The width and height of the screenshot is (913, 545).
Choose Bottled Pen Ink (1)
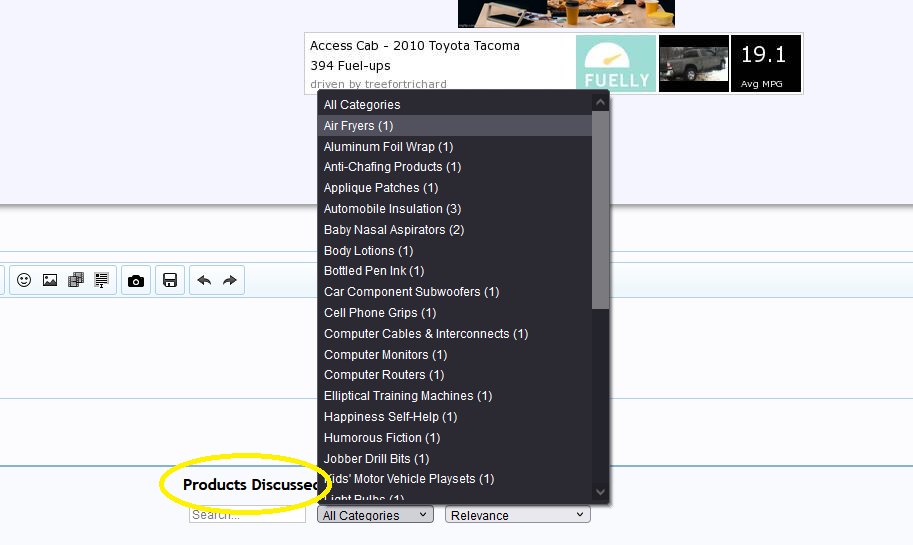point(455,271)
